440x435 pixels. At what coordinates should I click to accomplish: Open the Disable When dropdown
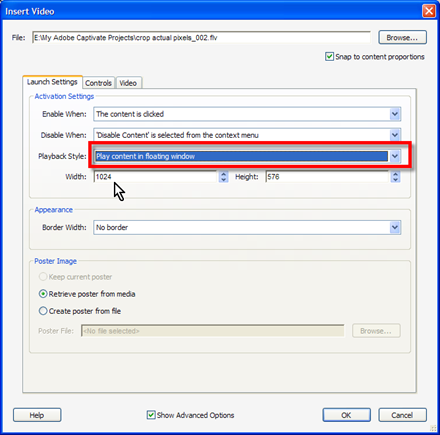pos(247,135)
